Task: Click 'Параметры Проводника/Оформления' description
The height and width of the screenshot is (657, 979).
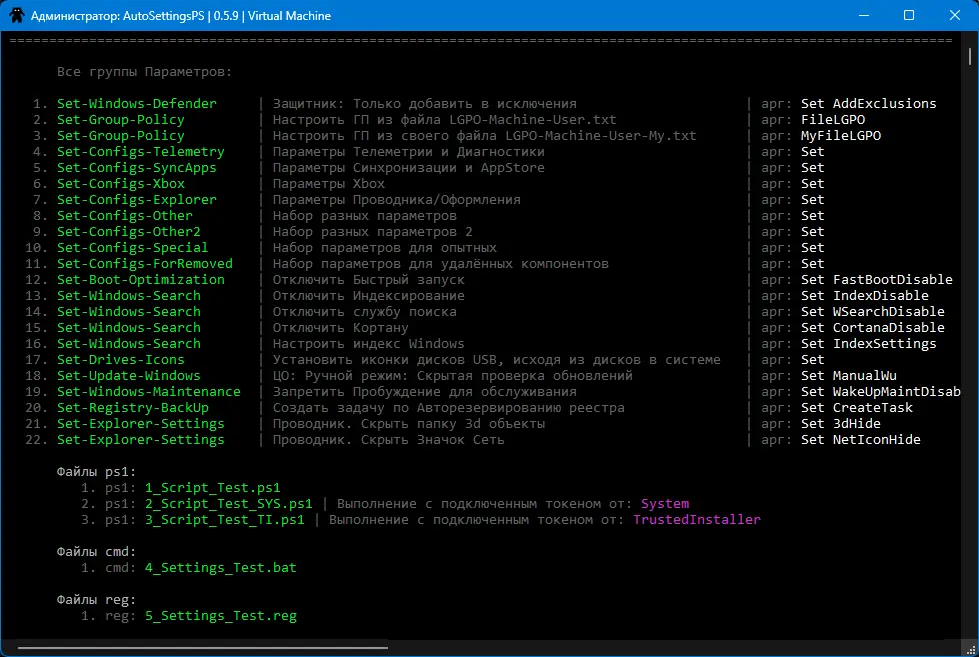Action: point(396,200)
